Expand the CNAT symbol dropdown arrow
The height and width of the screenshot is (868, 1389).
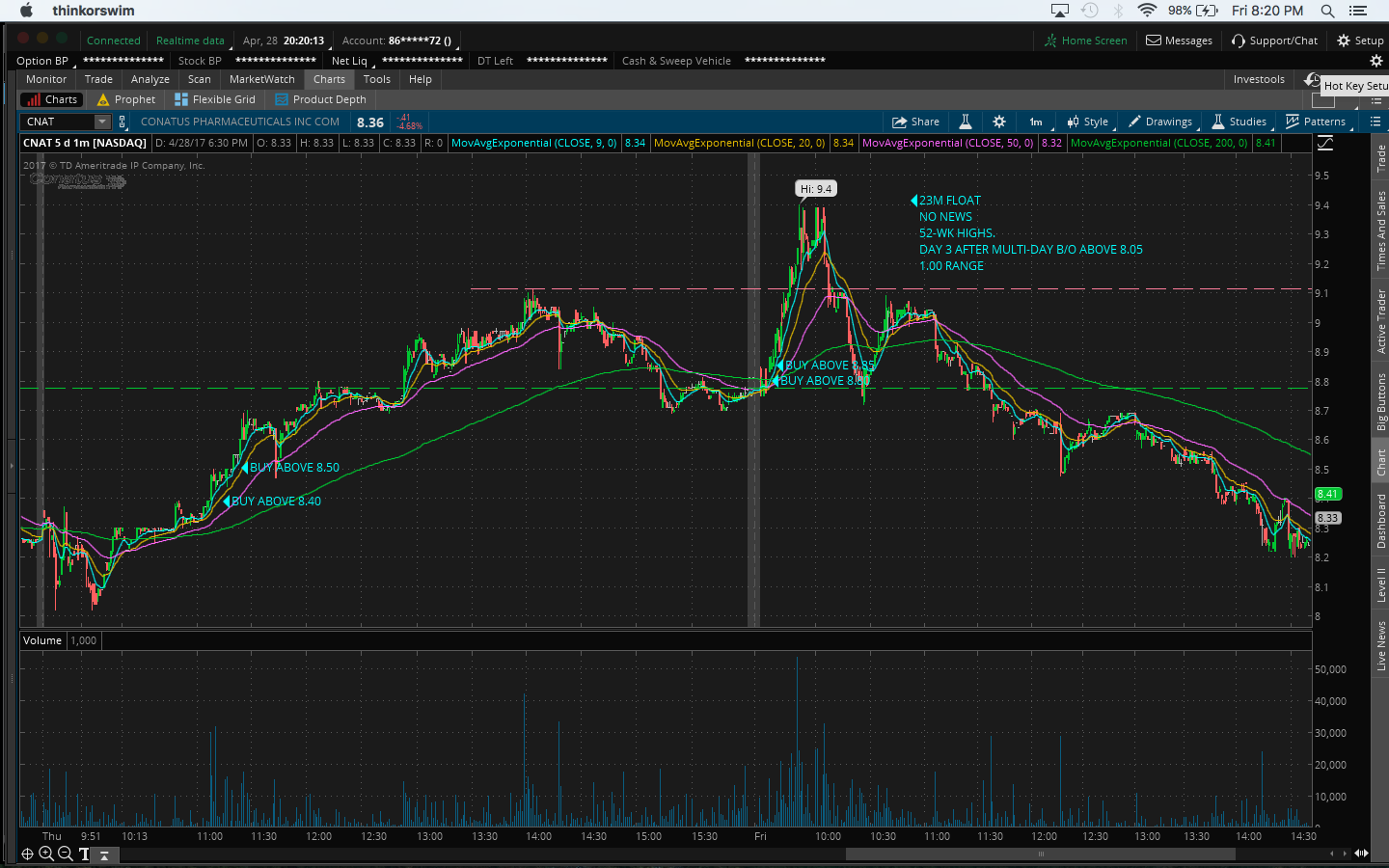tap(101, 122)
